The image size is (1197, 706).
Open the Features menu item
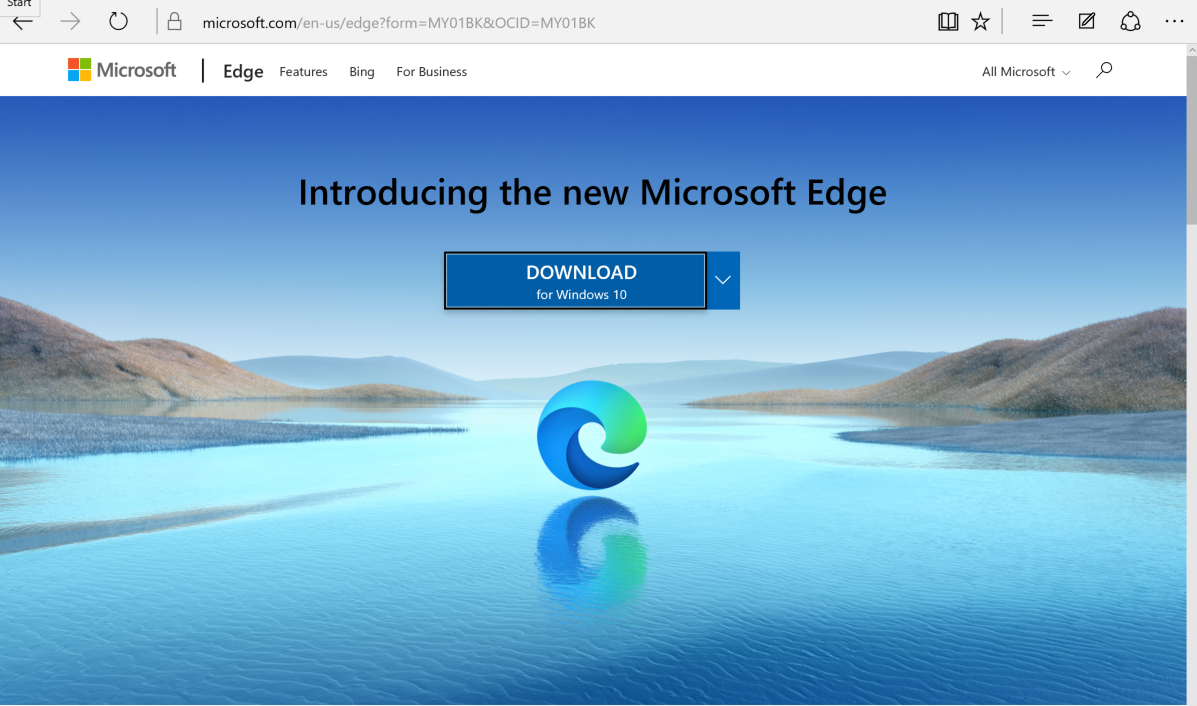point(303,72)
